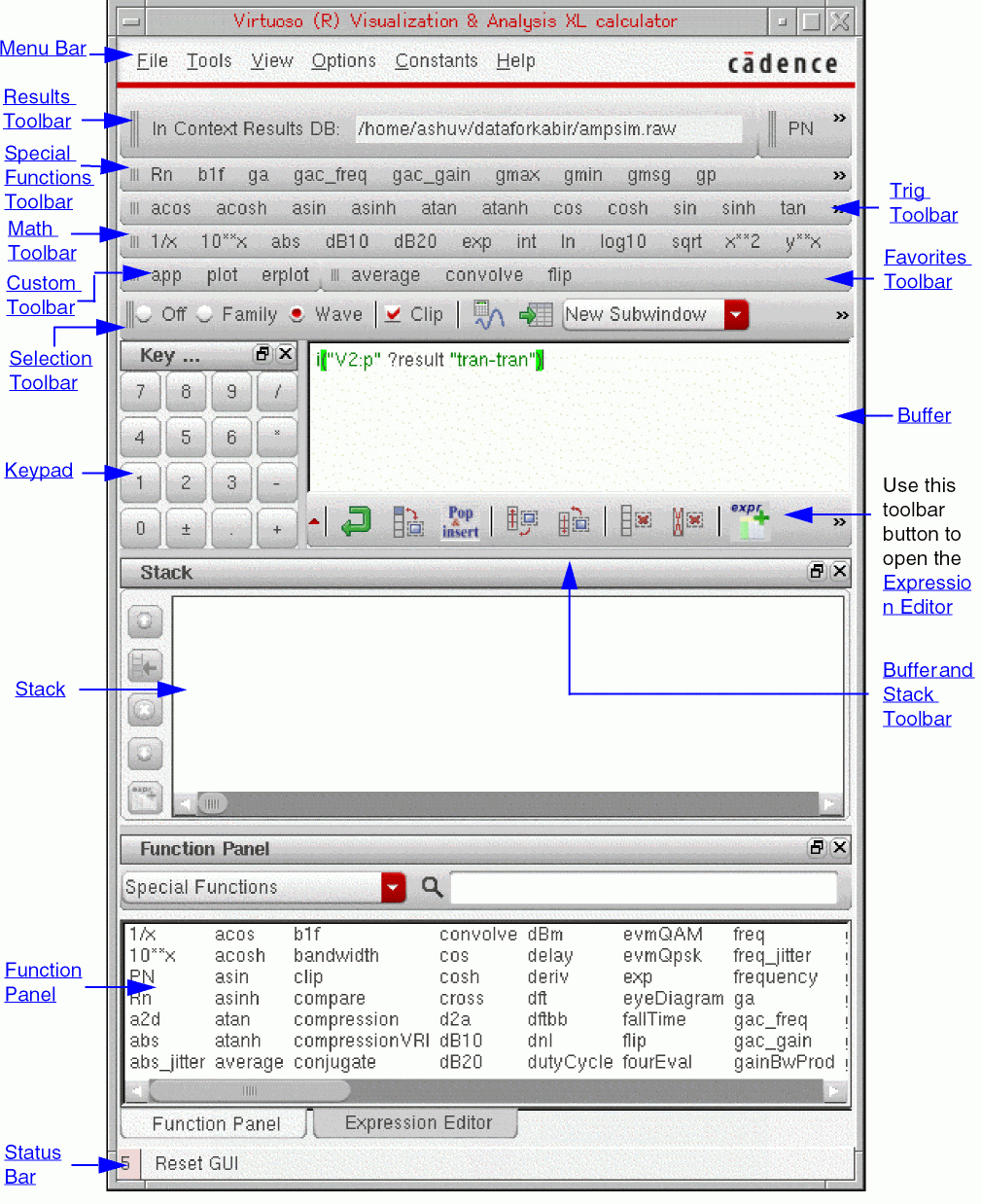Click the first red-X clear icon in buffer toolbar
This screenshot has width=981, height=1204.
pyautogui.click(x=636, y=521)
